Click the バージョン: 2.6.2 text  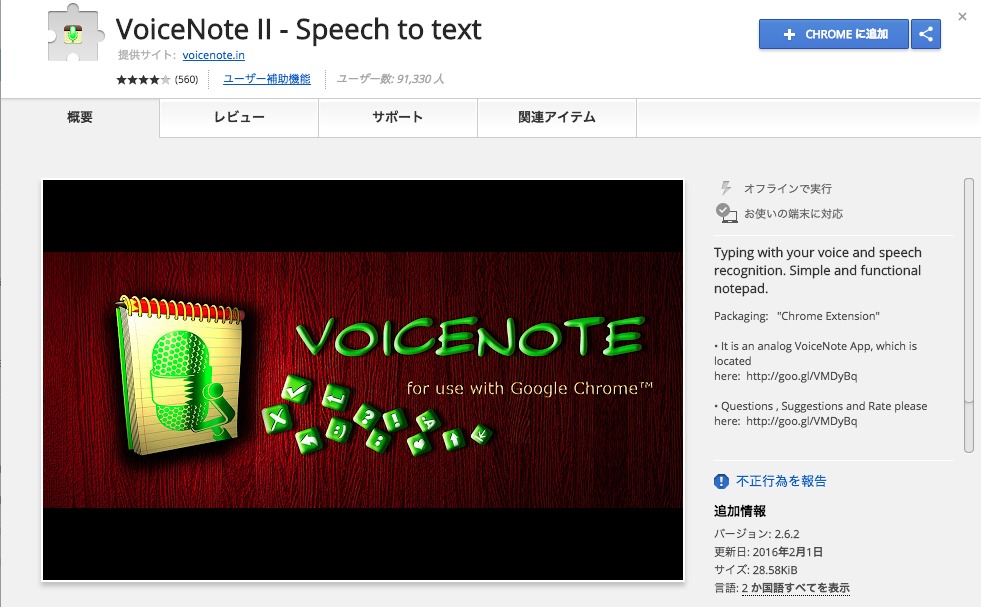756,534
